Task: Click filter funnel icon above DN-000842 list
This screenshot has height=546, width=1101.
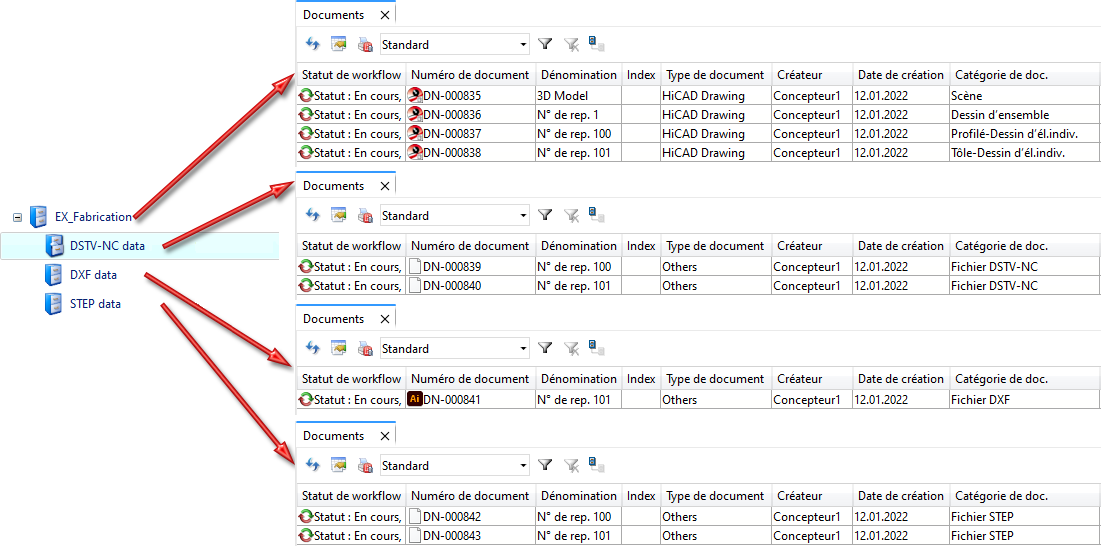Action: click(546, 465)
